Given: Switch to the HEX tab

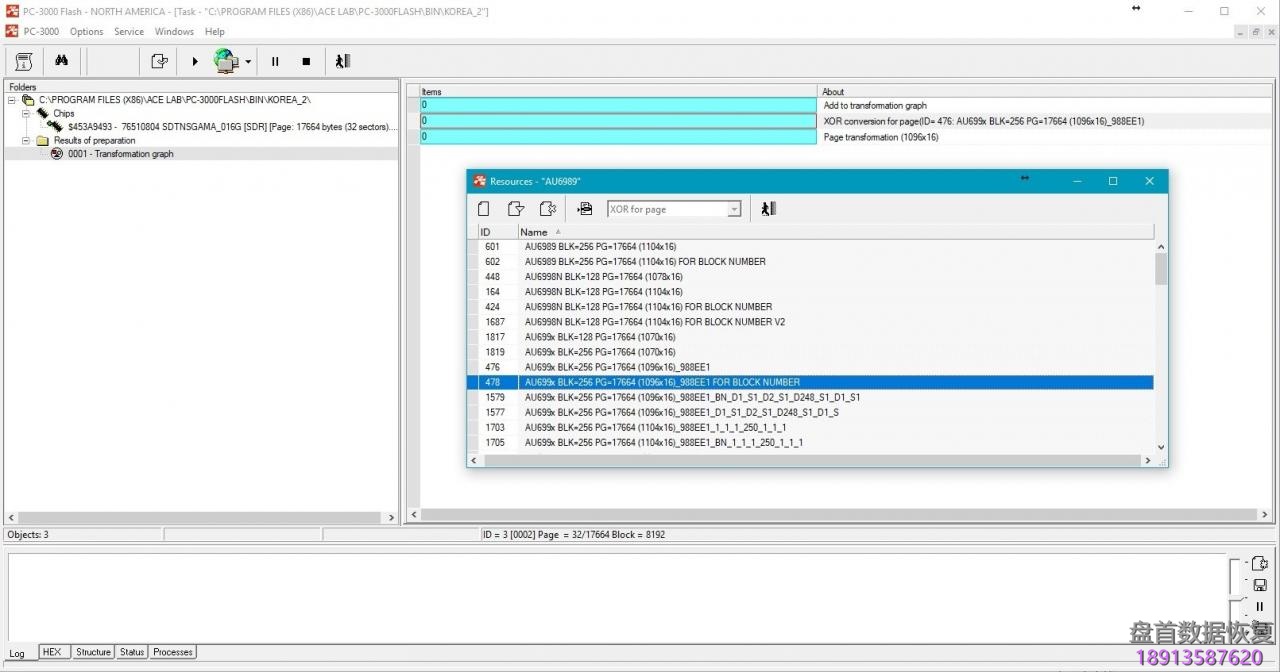Looking at the screenshot, I should click(52, 652).
